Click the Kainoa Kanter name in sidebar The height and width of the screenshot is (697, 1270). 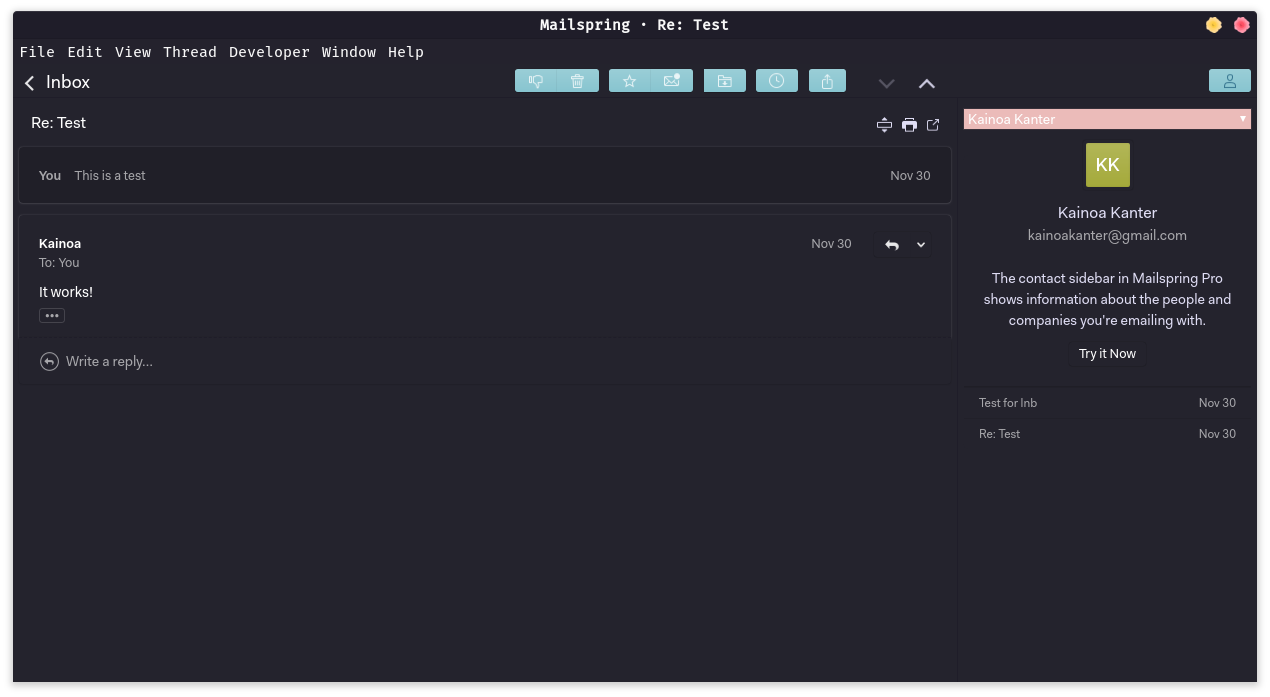click(1107, 213)
